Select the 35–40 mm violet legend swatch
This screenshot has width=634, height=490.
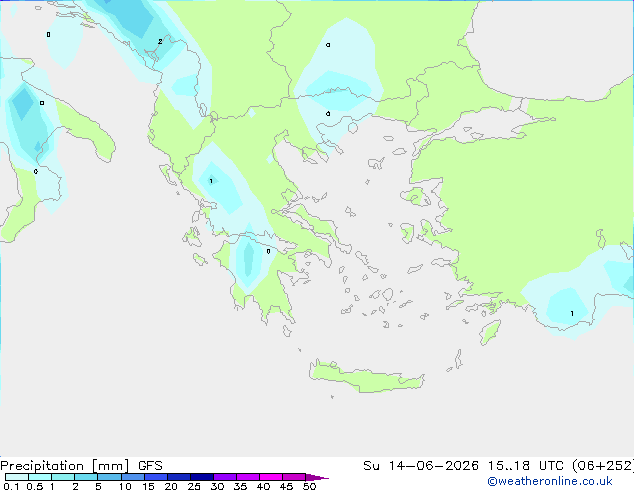248,477
